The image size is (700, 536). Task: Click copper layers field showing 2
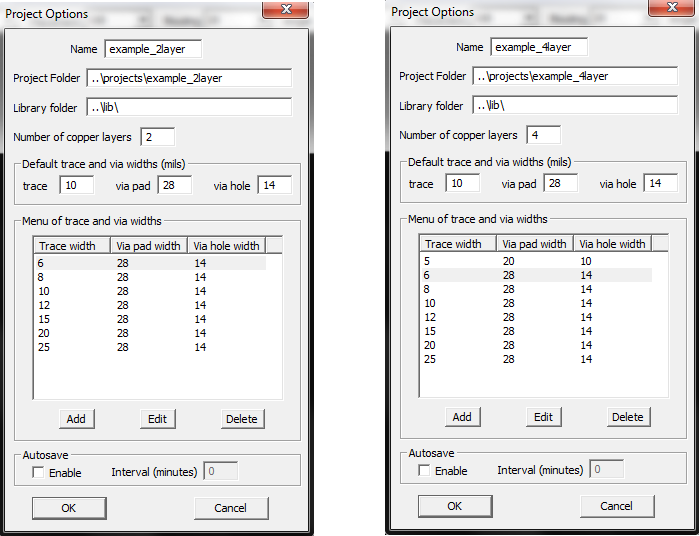point(158,137)
